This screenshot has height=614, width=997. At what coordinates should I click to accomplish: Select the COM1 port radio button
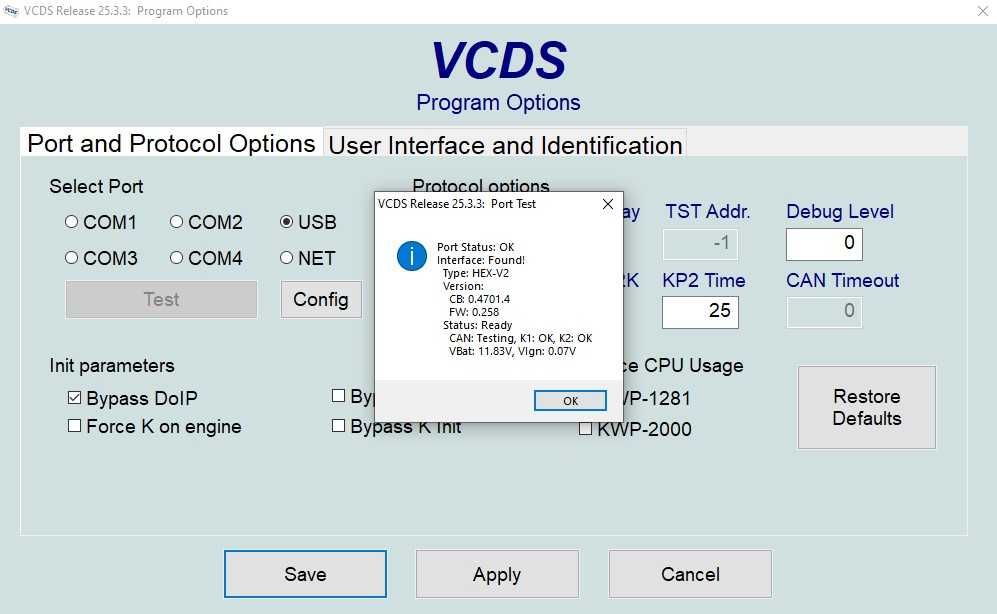click(72, 222)
